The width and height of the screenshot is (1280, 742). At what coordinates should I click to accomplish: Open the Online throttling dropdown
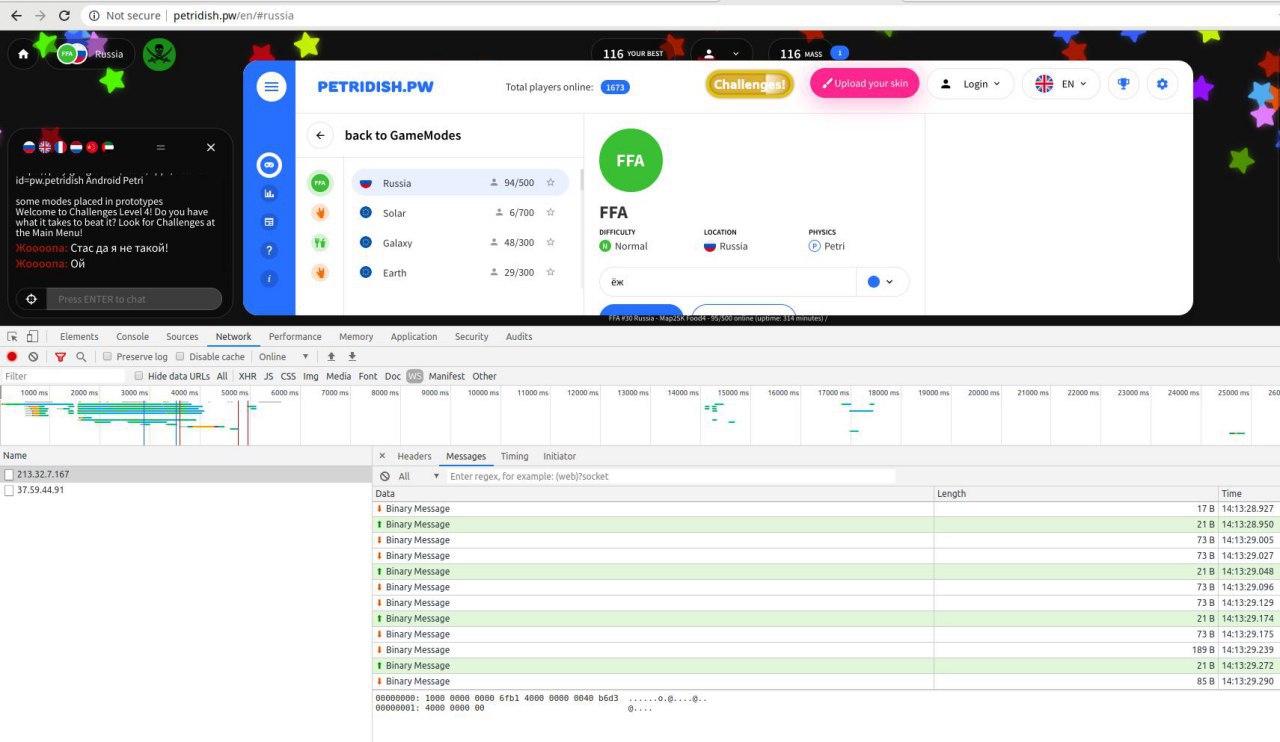point(284,357)
